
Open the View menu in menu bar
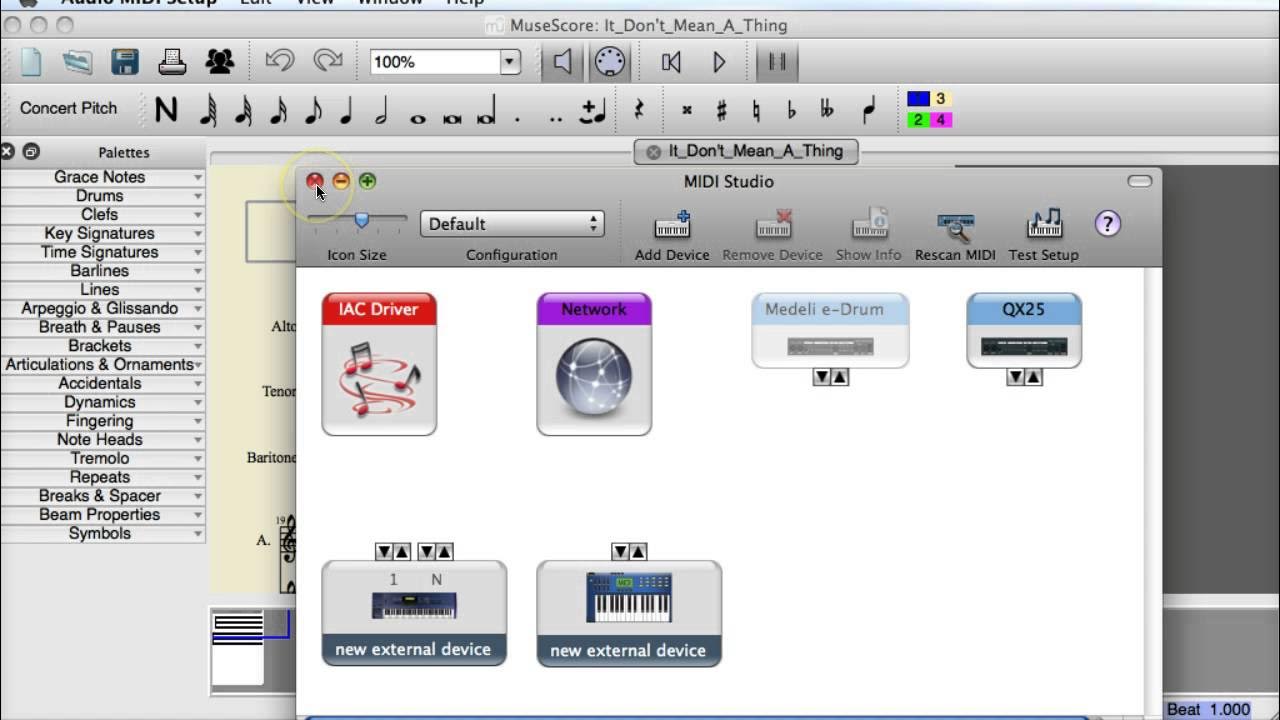[x=315, y=3]
